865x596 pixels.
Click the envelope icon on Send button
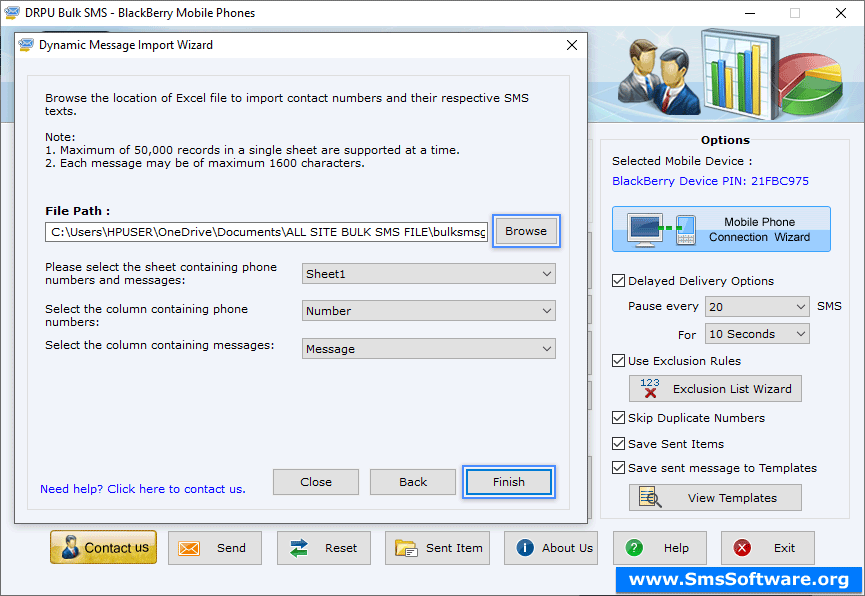pos(189,548)
